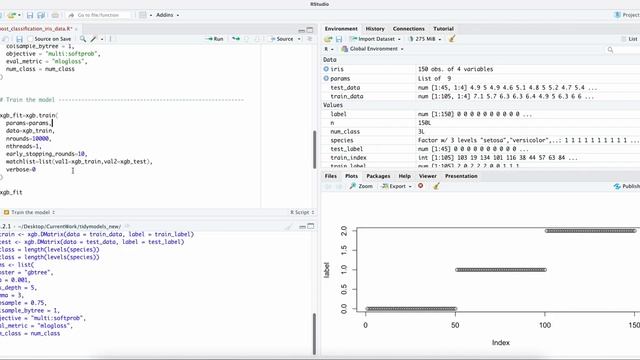Open the R Script file type selector

point(302,212)
